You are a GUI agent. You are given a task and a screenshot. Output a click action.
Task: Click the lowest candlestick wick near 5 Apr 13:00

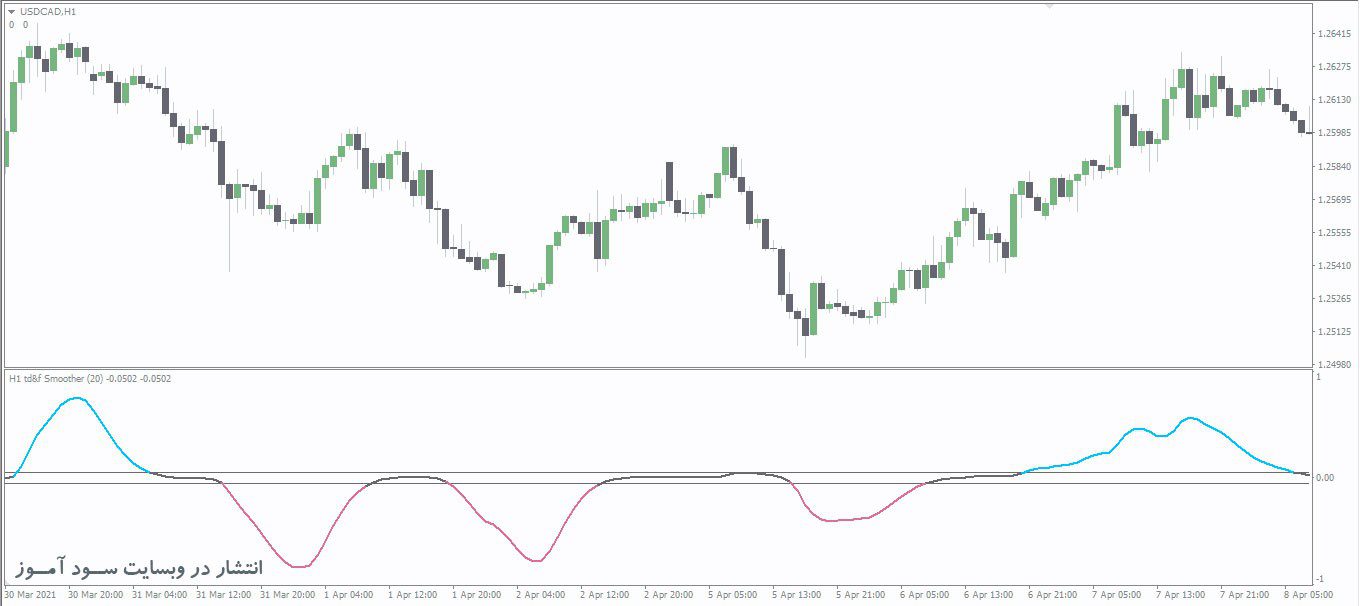tap(803, 352)
